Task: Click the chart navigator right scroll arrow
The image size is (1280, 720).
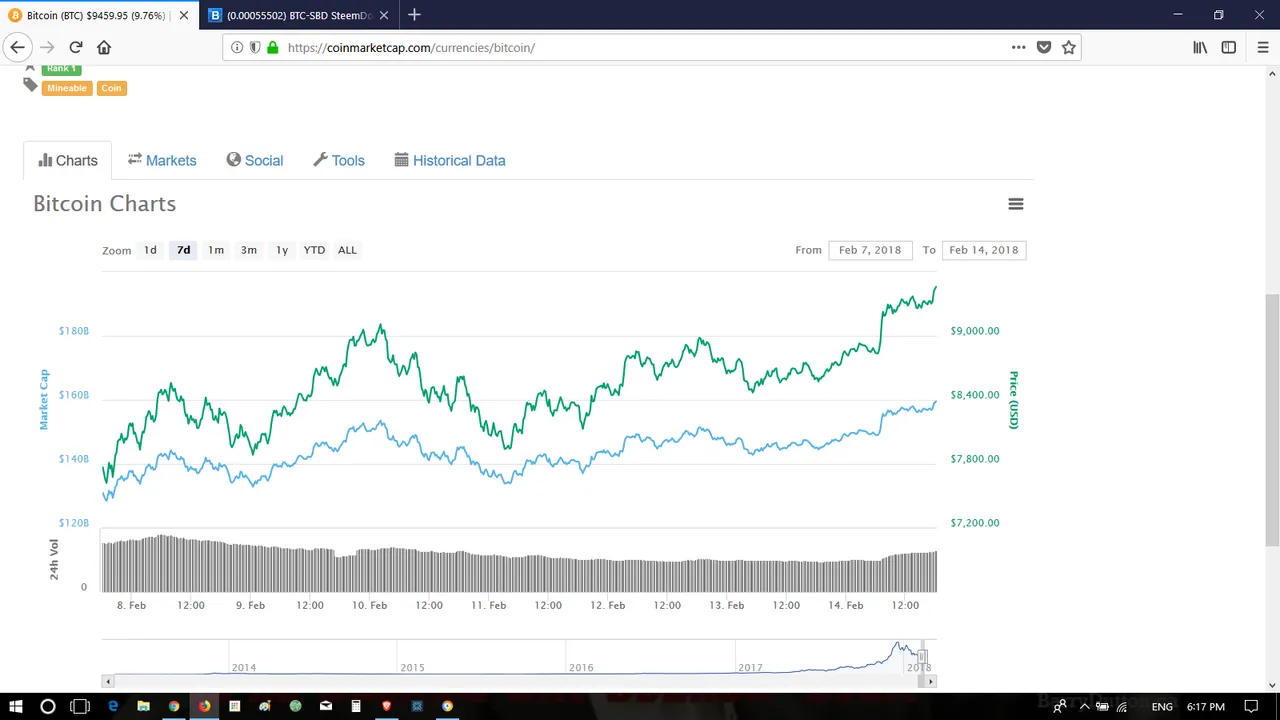Action: (x=930, y=681)
